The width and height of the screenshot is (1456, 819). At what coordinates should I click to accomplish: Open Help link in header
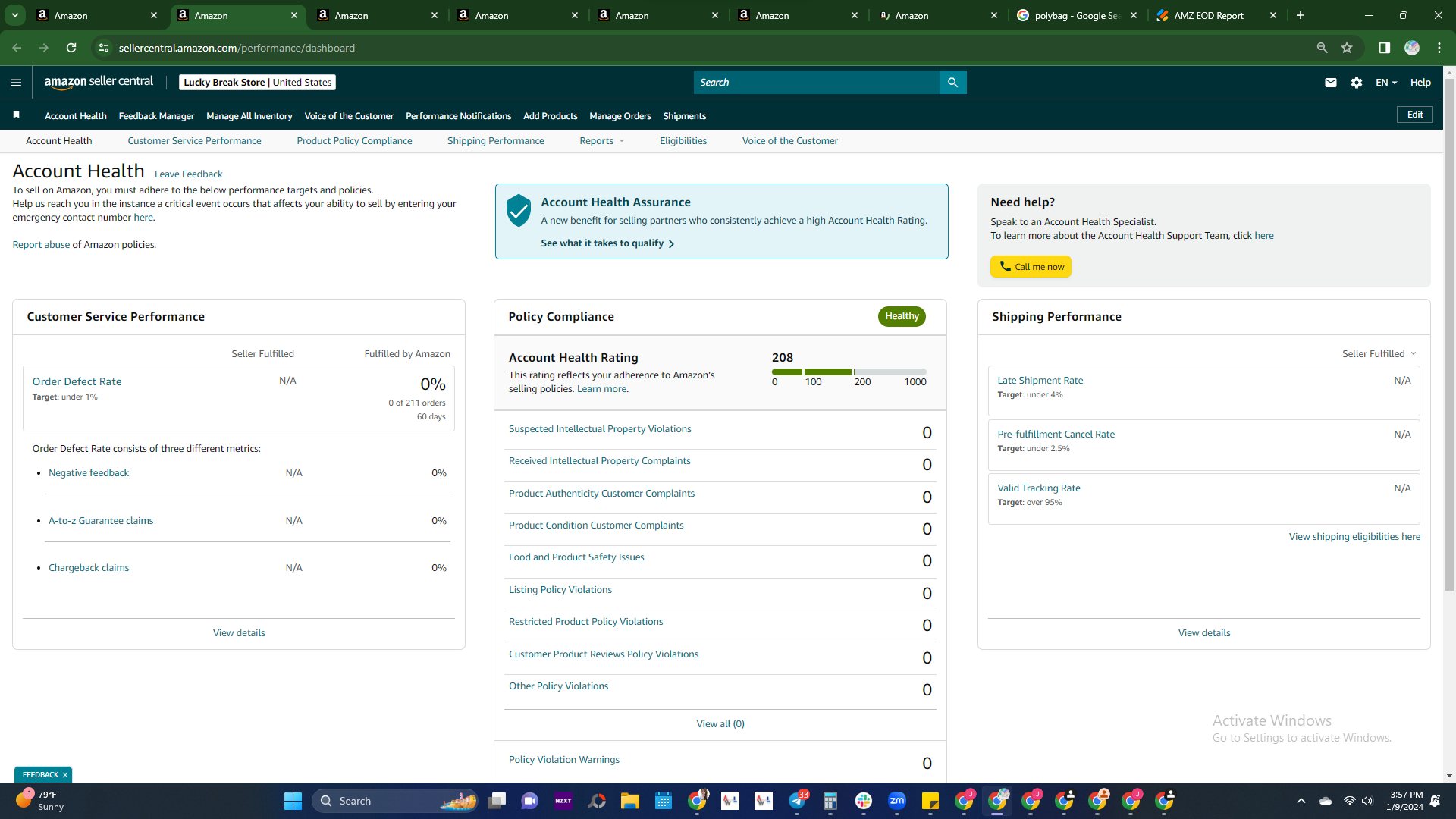(1420, 83)
